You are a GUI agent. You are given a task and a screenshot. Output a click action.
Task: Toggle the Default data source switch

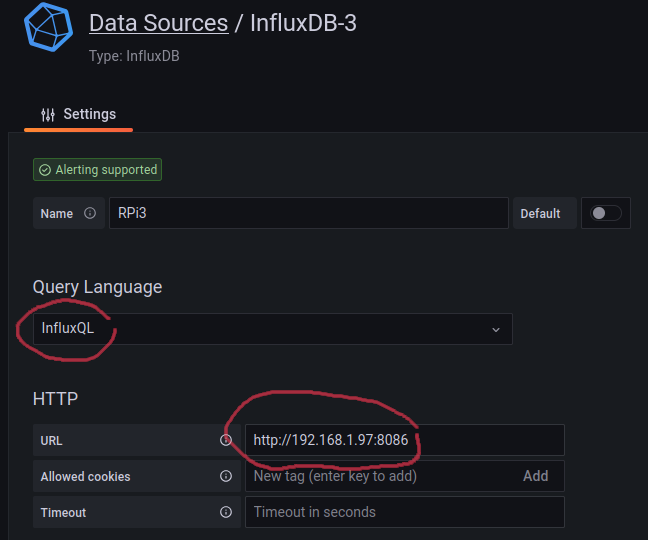[605, 213]
